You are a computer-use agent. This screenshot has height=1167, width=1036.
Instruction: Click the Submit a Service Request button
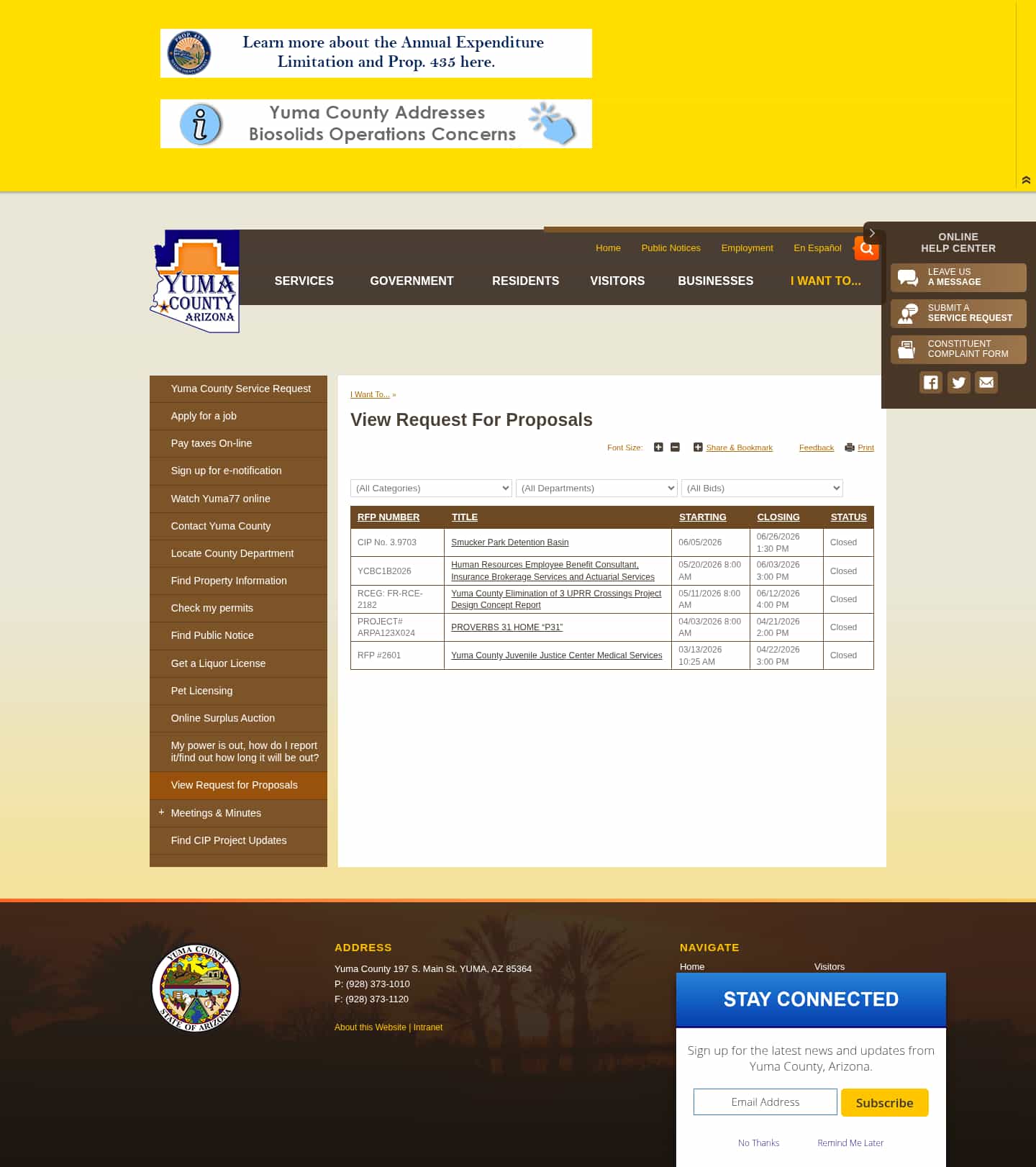tap(958, 313)
